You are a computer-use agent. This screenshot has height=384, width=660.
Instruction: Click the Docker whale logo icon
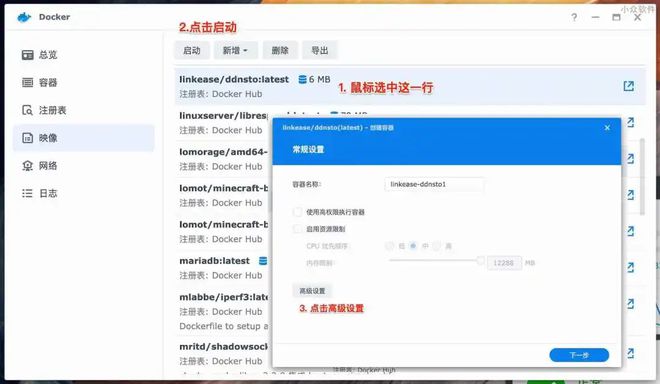pyautogui.click(x=24, y=17)
